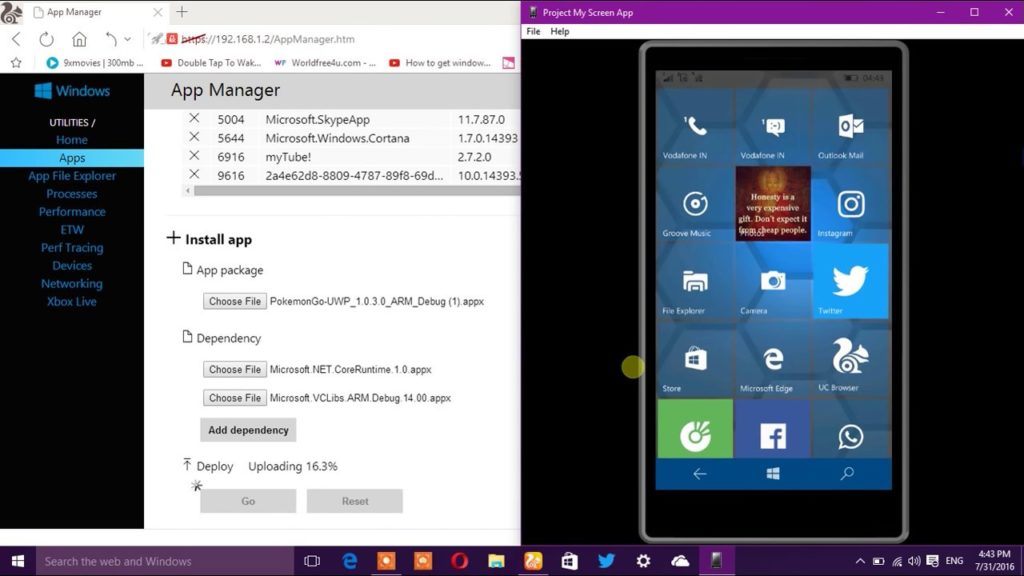Screen dimensions: 1024x576
Task: Open the Twitter tile on the phone
Action: click(x=849, y=281)
